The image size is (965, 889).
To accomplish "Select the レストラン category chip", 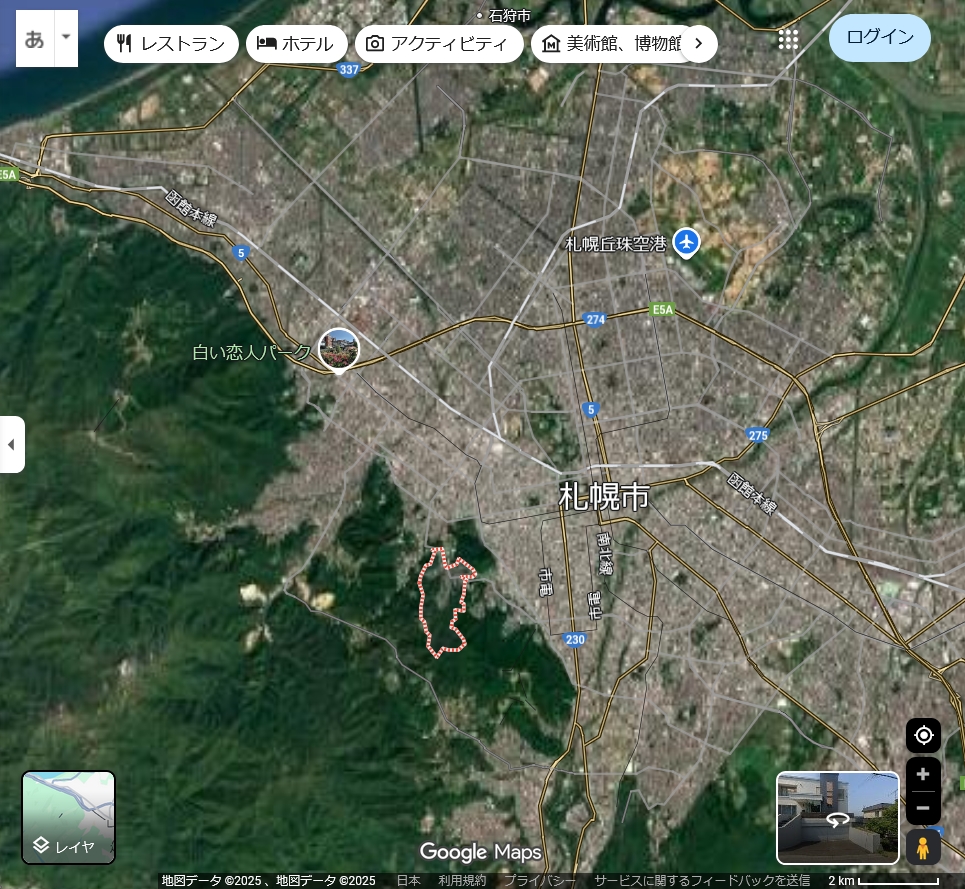I will pyautogui.click(x=171, y=44).
